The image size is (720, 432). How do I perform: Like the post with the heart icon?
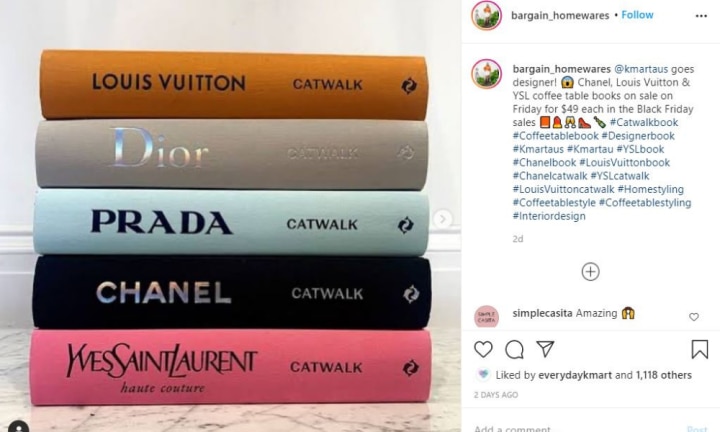point(483,349)
